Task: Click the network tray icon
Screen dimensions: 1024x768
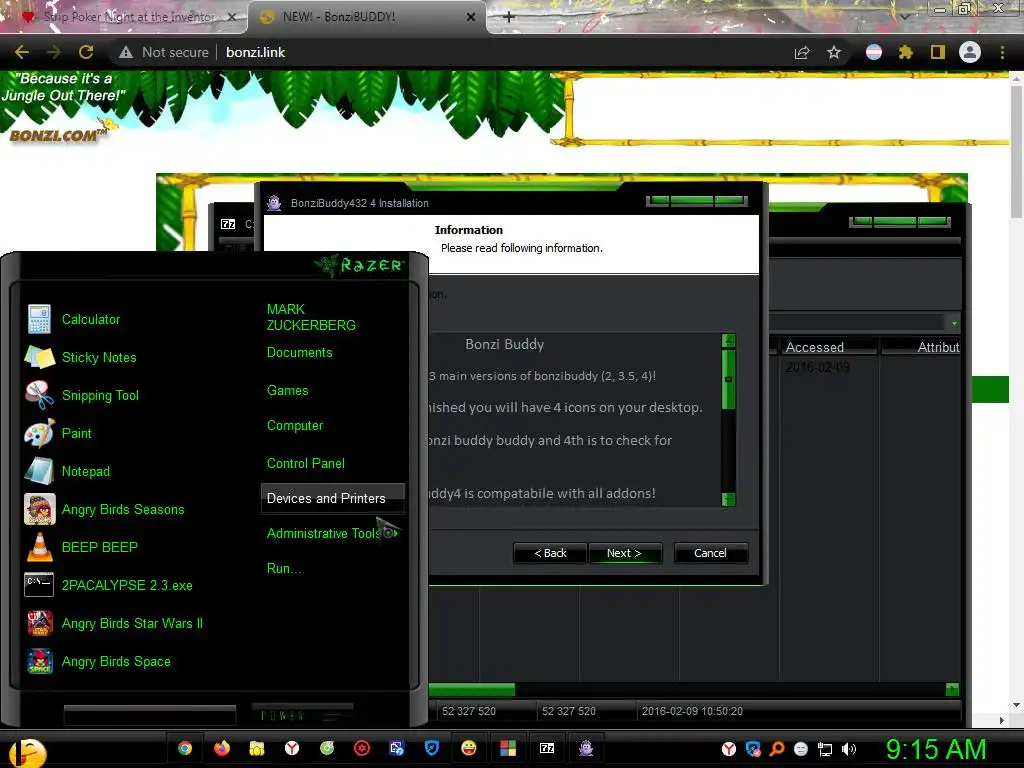Action: click(x=825, y=749)
